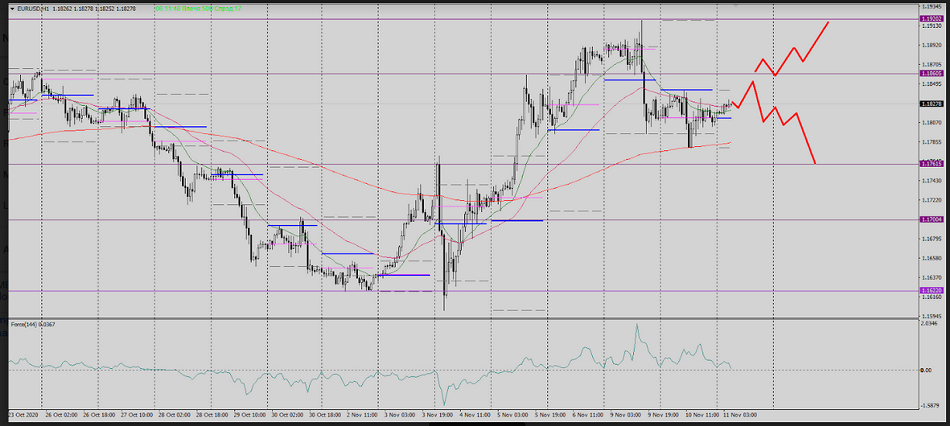
Task: Click the 30 Oct 18:00 time label
Action: (x=326, y=414)
